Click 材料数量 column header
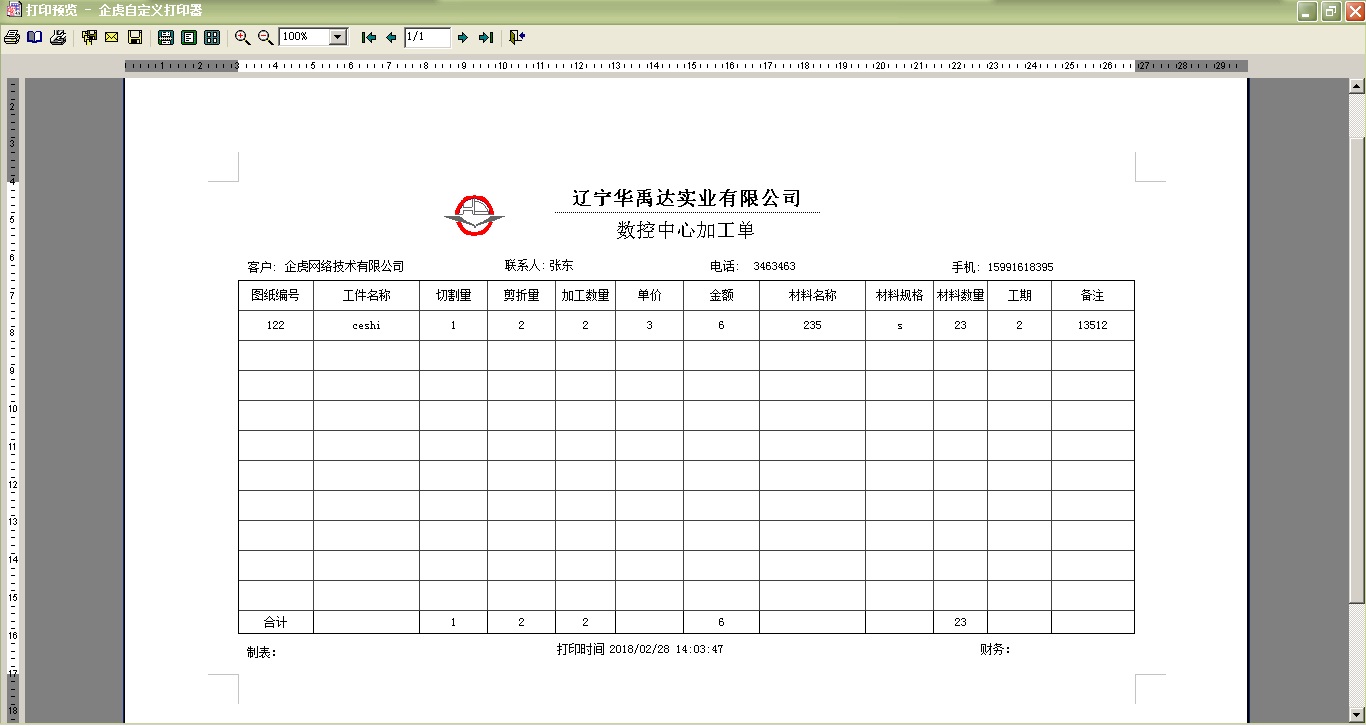This screenshot has width=1366, height=726. point(960,296)
